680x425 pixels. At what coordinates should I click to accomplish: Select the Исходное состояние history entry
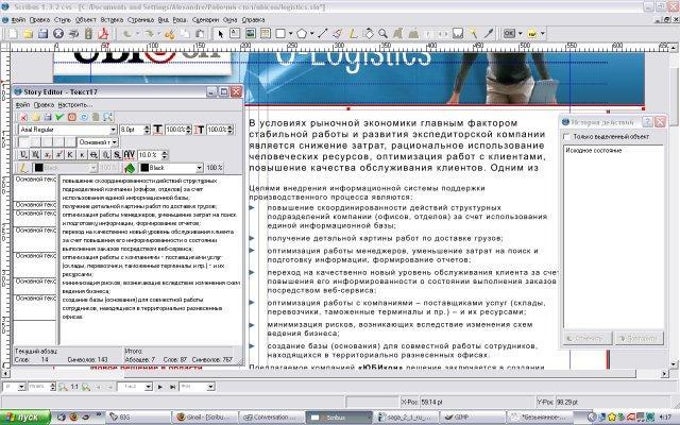click(590, 148)
